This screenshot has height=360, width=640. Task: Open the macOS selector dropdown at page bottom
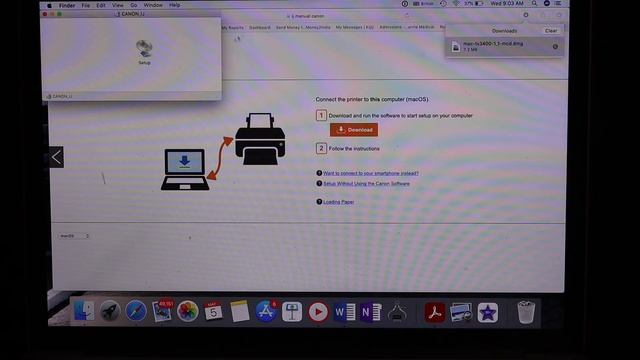click(x=73, y=236)
